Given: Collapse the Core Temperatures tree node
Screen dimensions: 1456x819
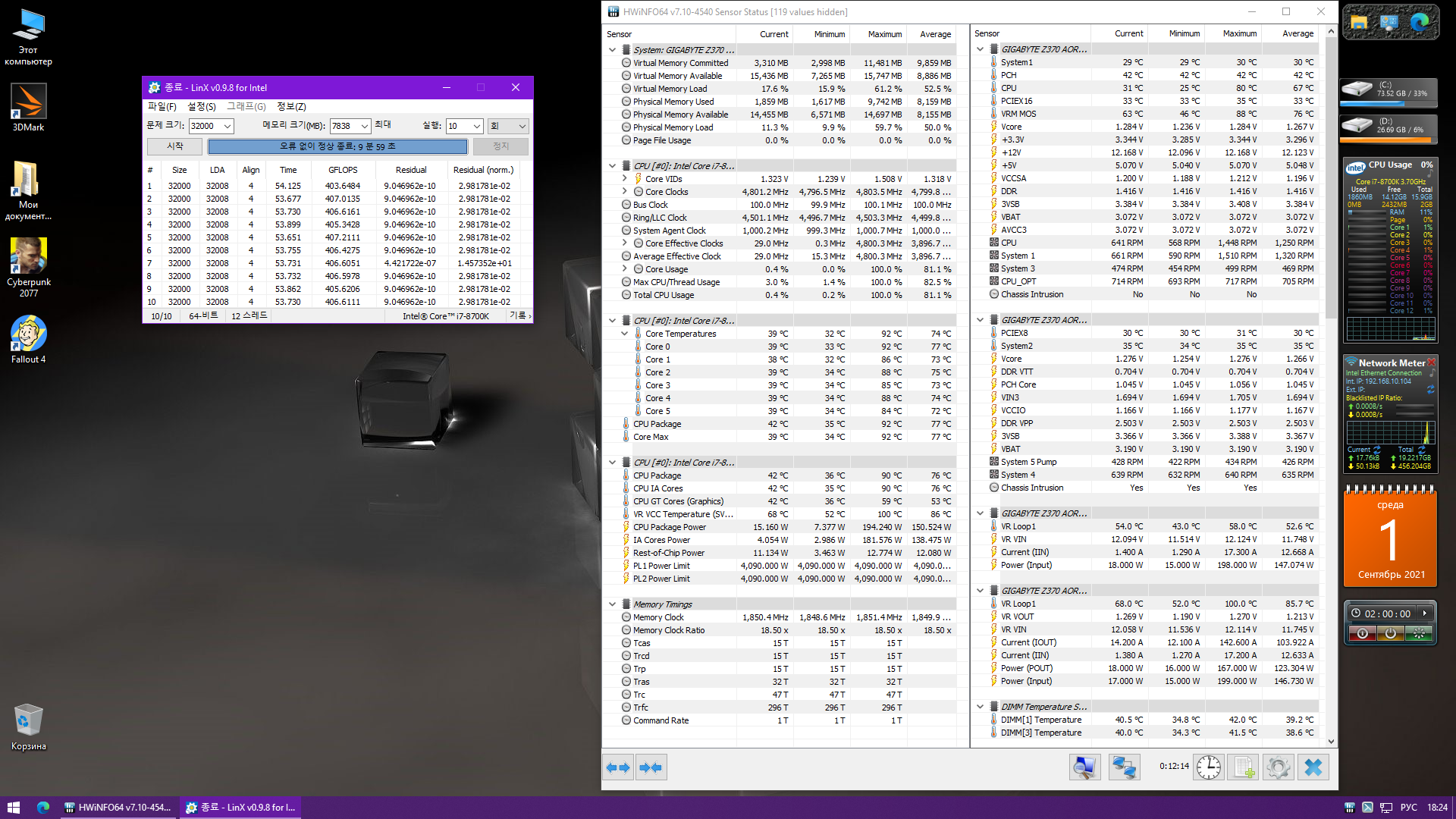Looking at the screenshot, I should point(625,334).
